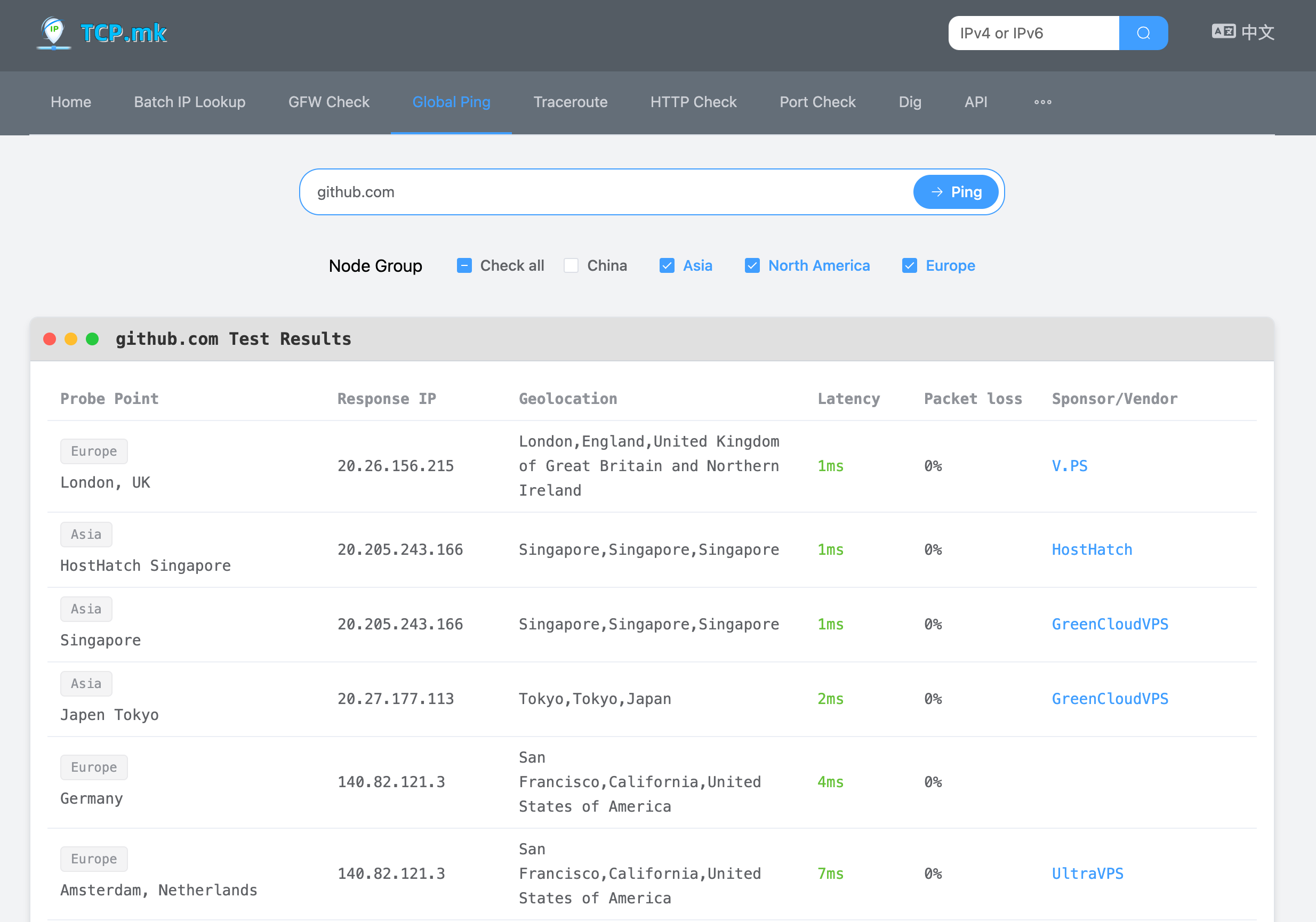Switch language to 中文
The height and width of the screenshot is (922, 1316).
tap(1242, 33)
